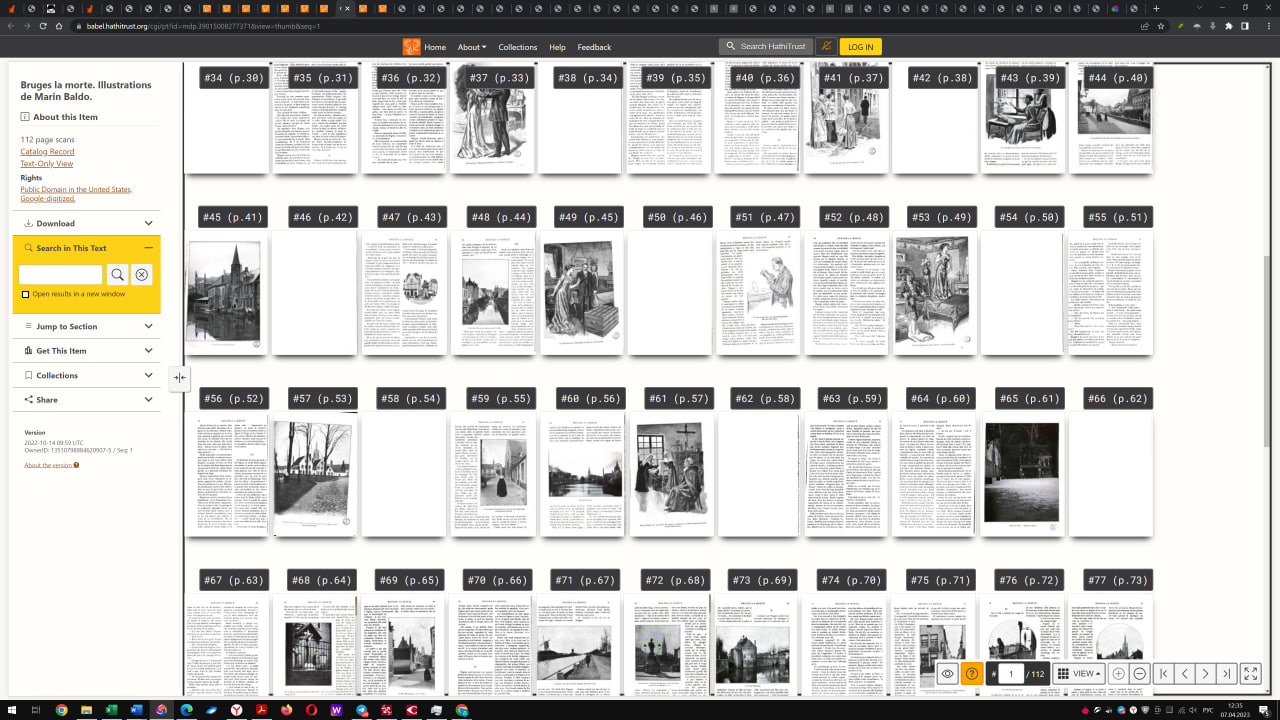The width and height of the screenshot is (1280, 720).
Task: Expand the Share panel
Action: pos(88,399)
